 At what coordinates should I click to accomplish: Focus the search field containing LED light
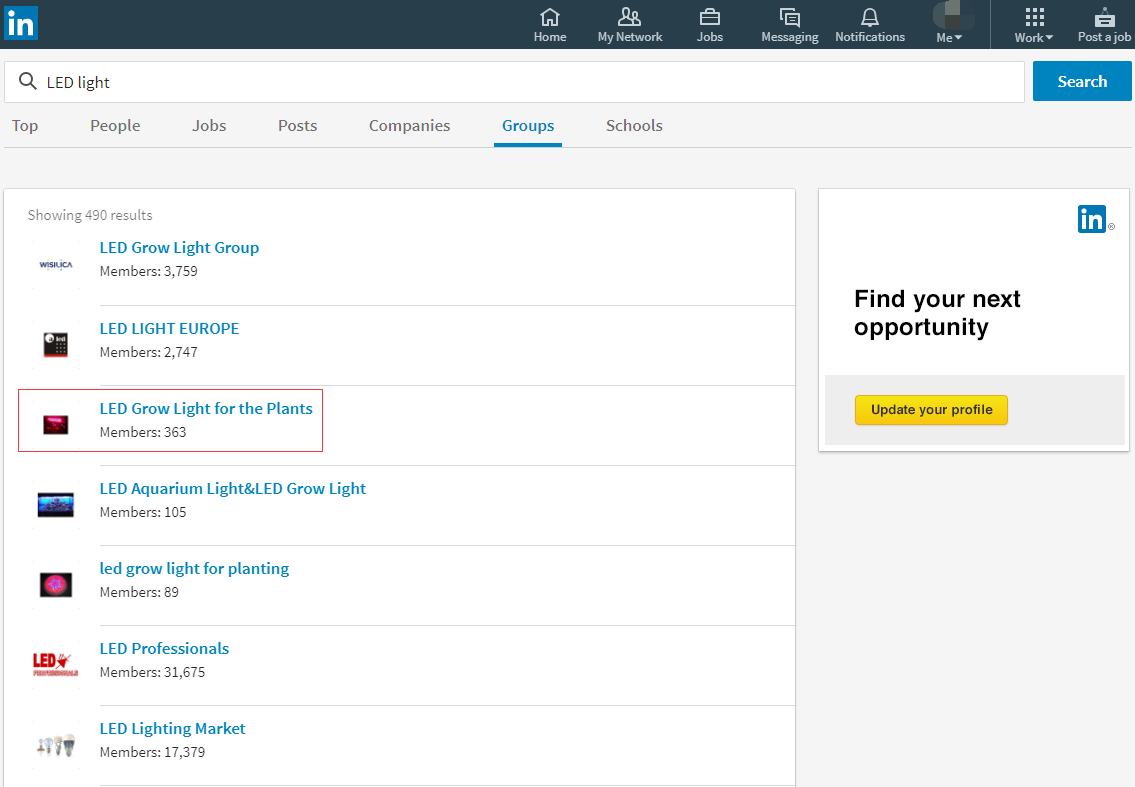tap(530, 82)
